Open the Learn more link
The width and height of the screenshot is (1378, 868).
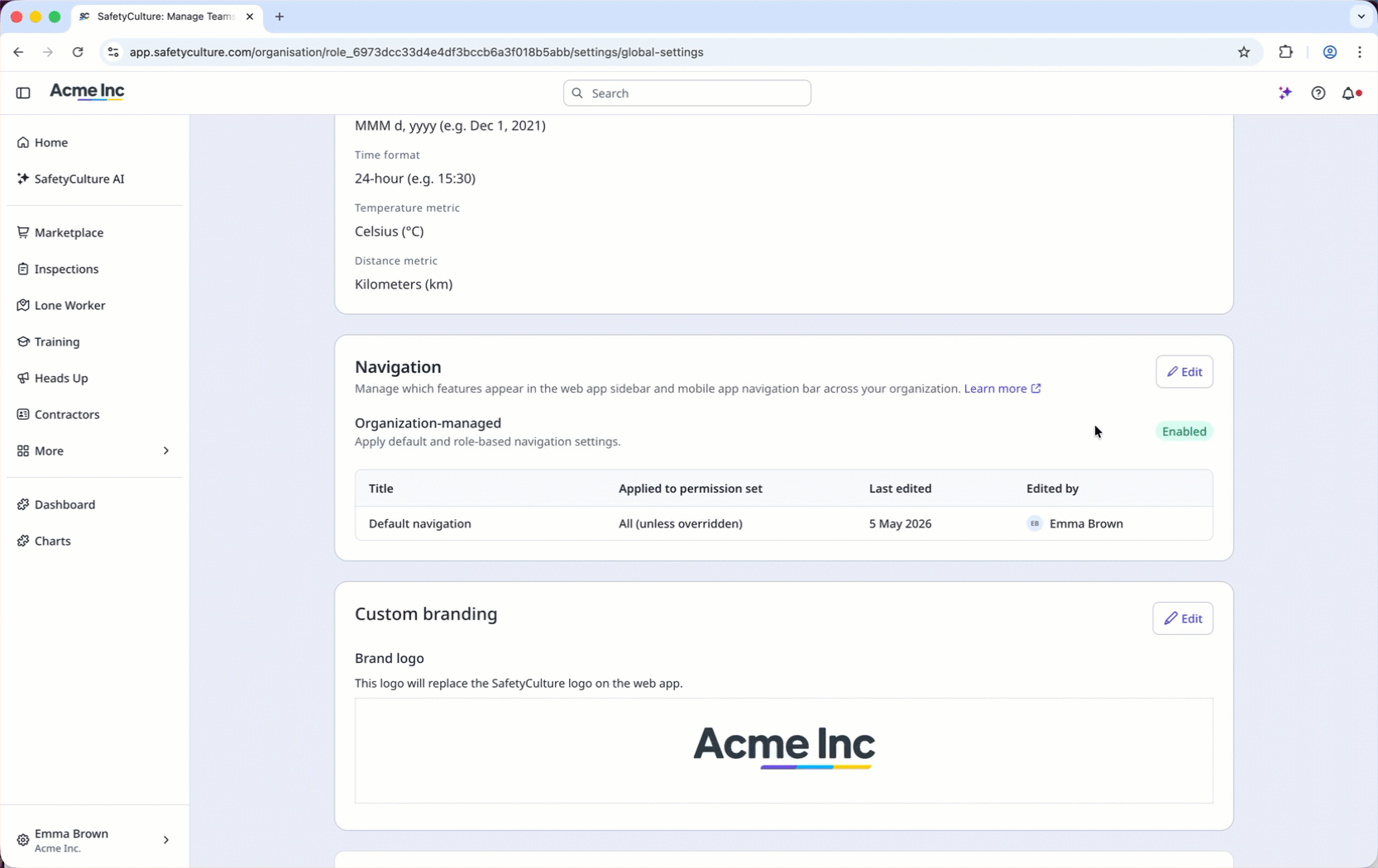pyautogui.click(x=1002, y=389)
